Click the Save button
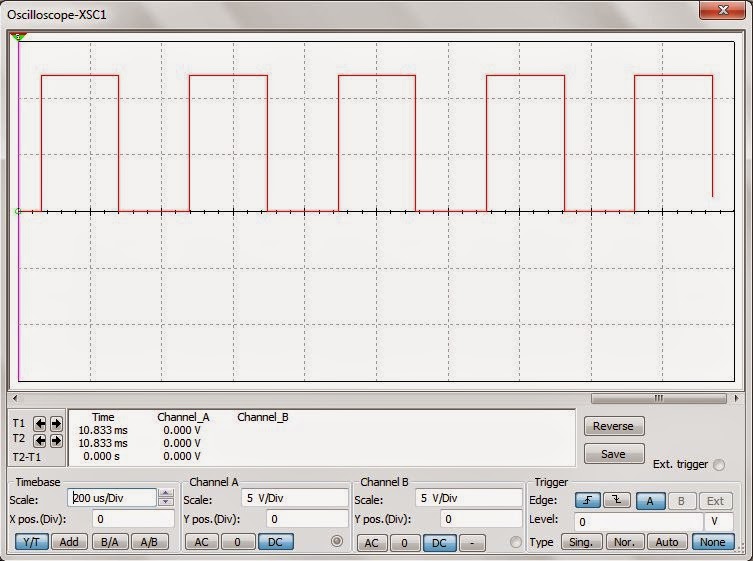The image size is (753, 561). (x=613, y=453)
